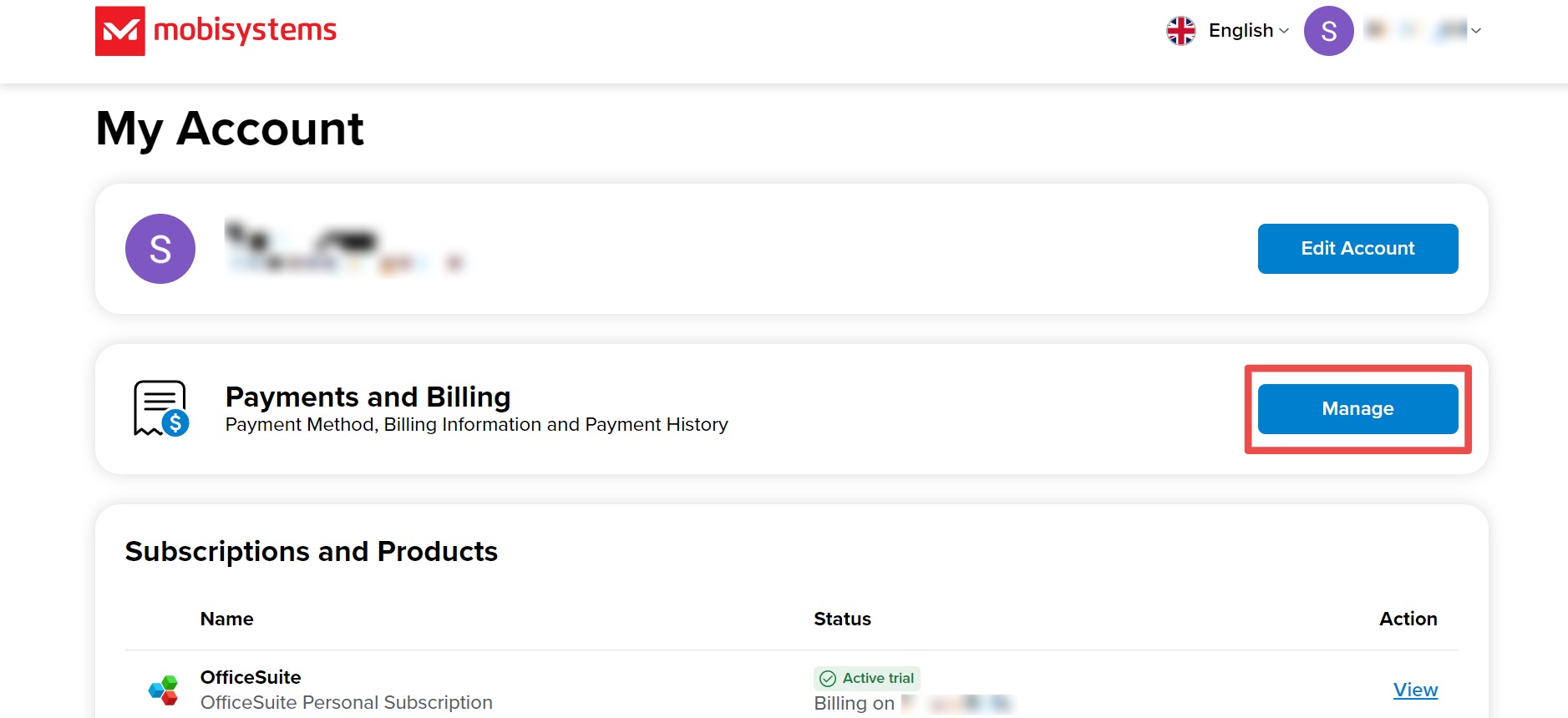Select the OfficeSuite product name
1568x718 pixels.
[251, 677]
